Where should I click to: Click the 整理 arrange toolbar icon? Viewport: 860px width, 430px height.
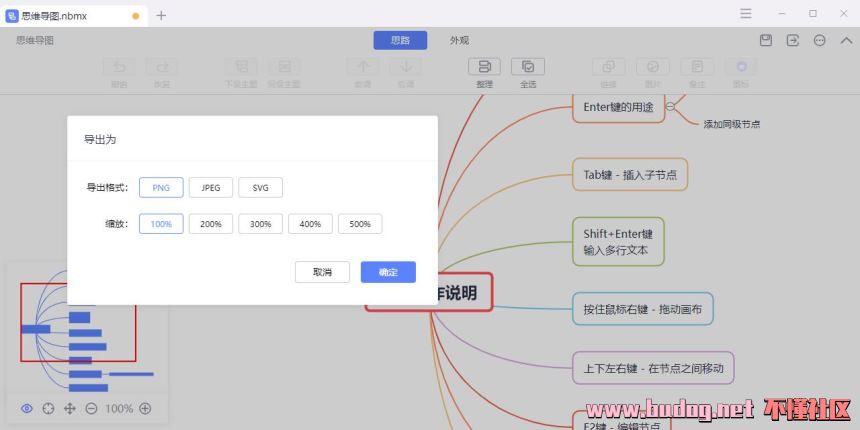(x=484, y=67)
